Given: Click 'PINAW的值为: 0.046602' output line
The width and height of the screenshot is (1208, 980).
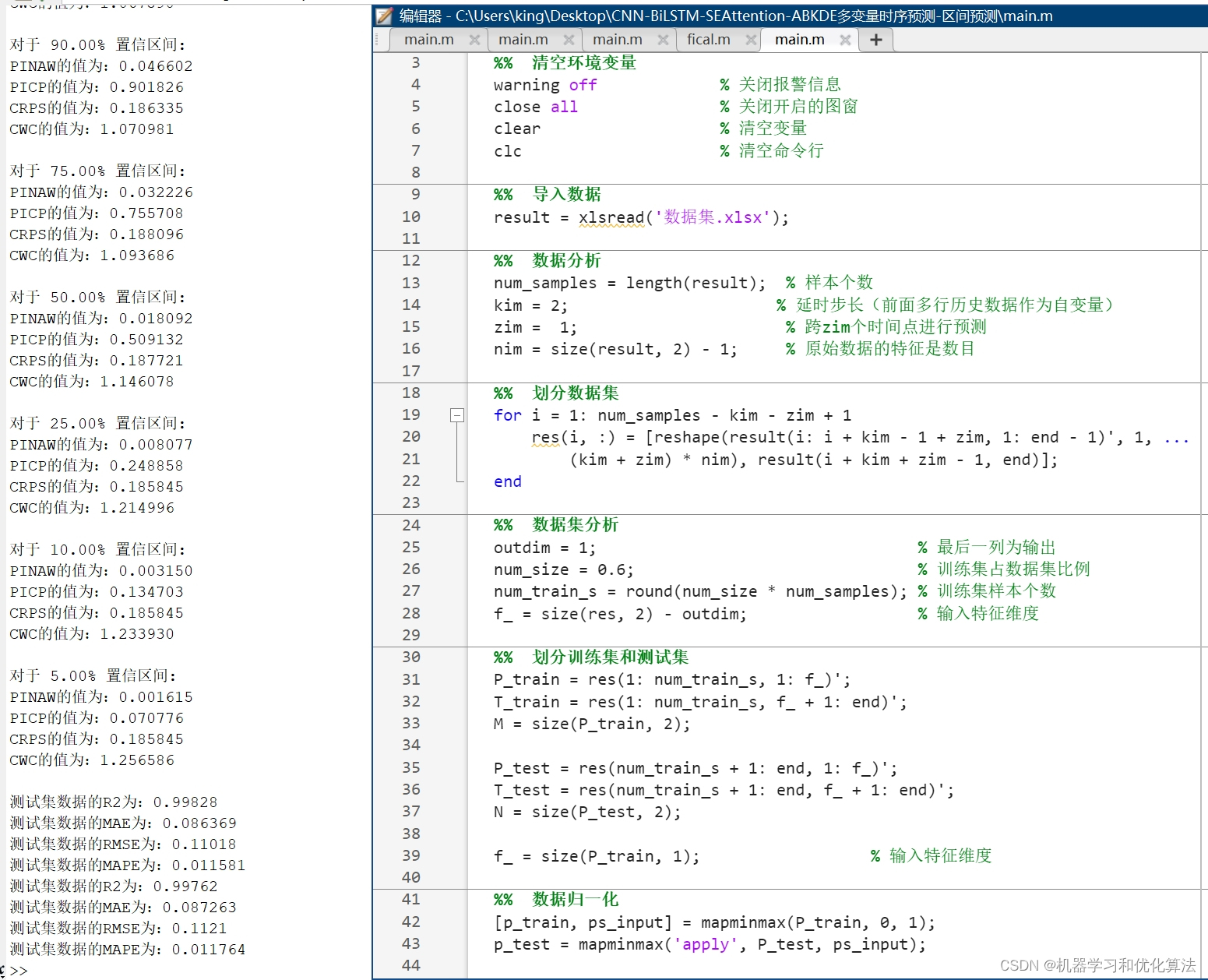Looking at the screenshot, I should click(101, 65).
